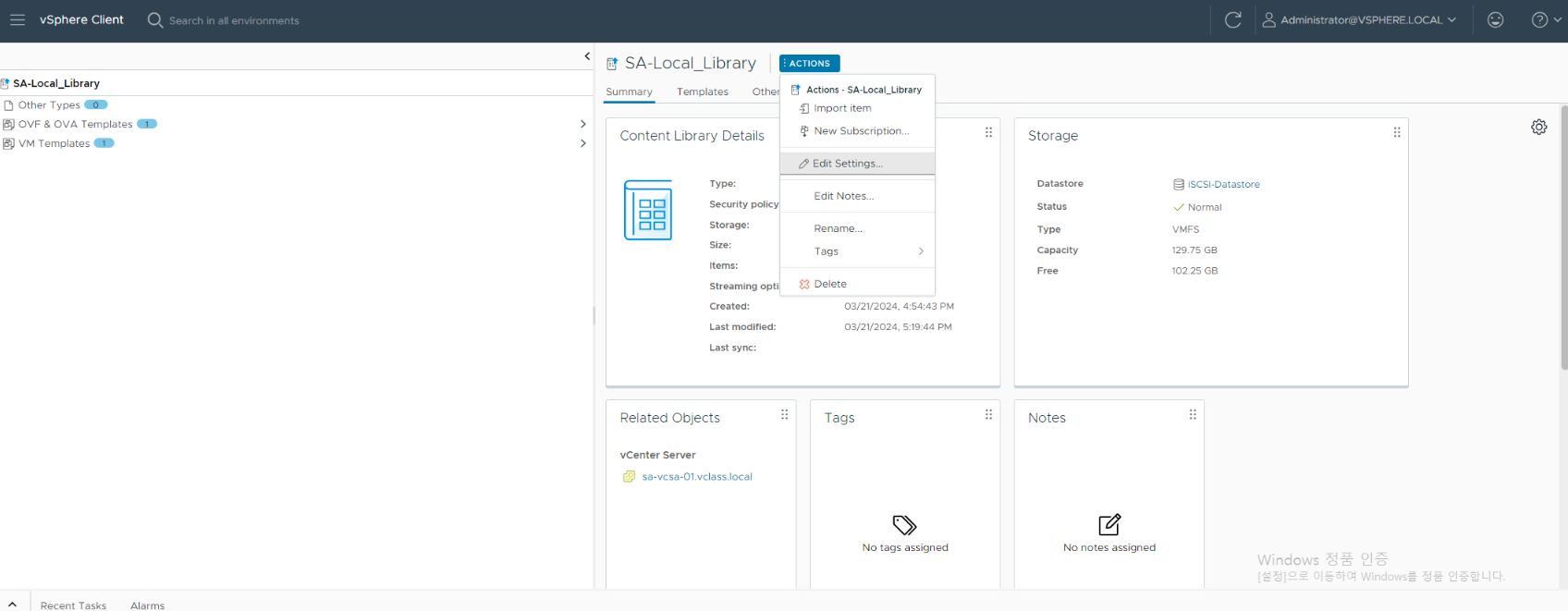Click the search in all environments field
Viewport: 1568px width, 611px height.
[234, 20]
